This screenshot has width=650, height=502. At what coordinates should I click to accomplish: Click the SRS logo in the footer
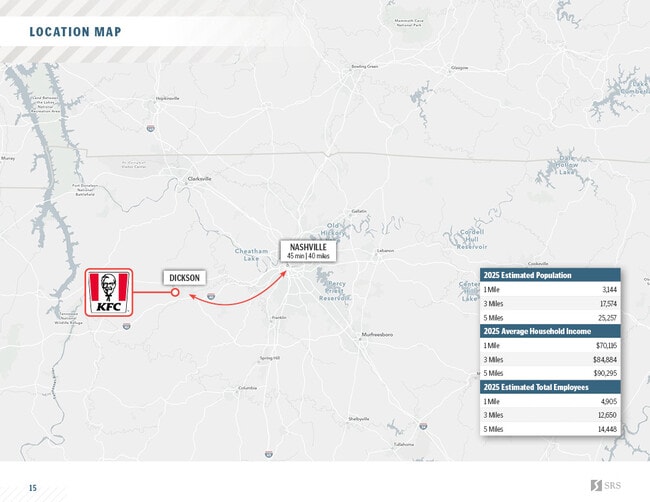[606, 485]
